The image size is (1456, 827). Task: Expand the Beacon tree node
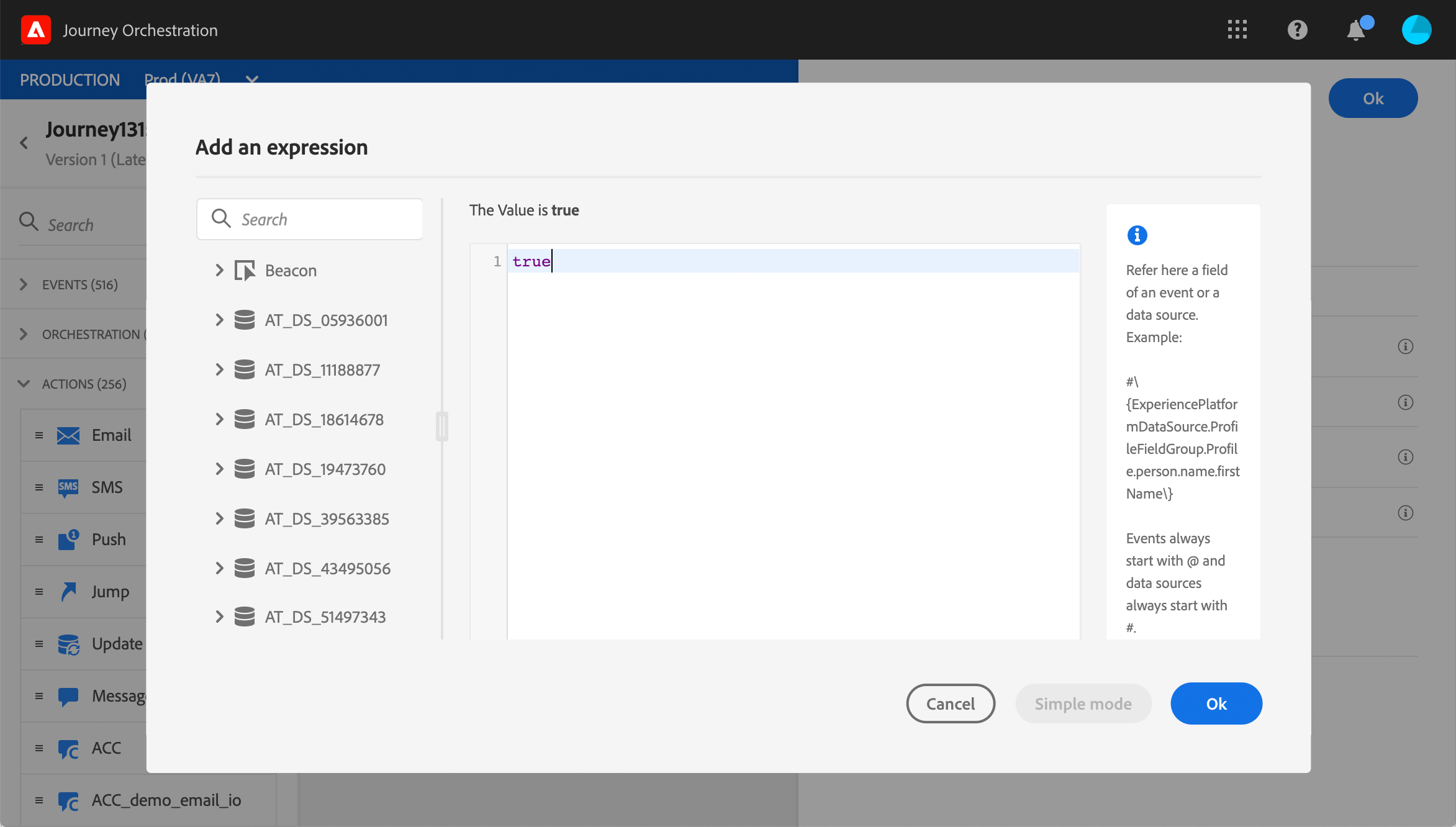tap(219, 271)
